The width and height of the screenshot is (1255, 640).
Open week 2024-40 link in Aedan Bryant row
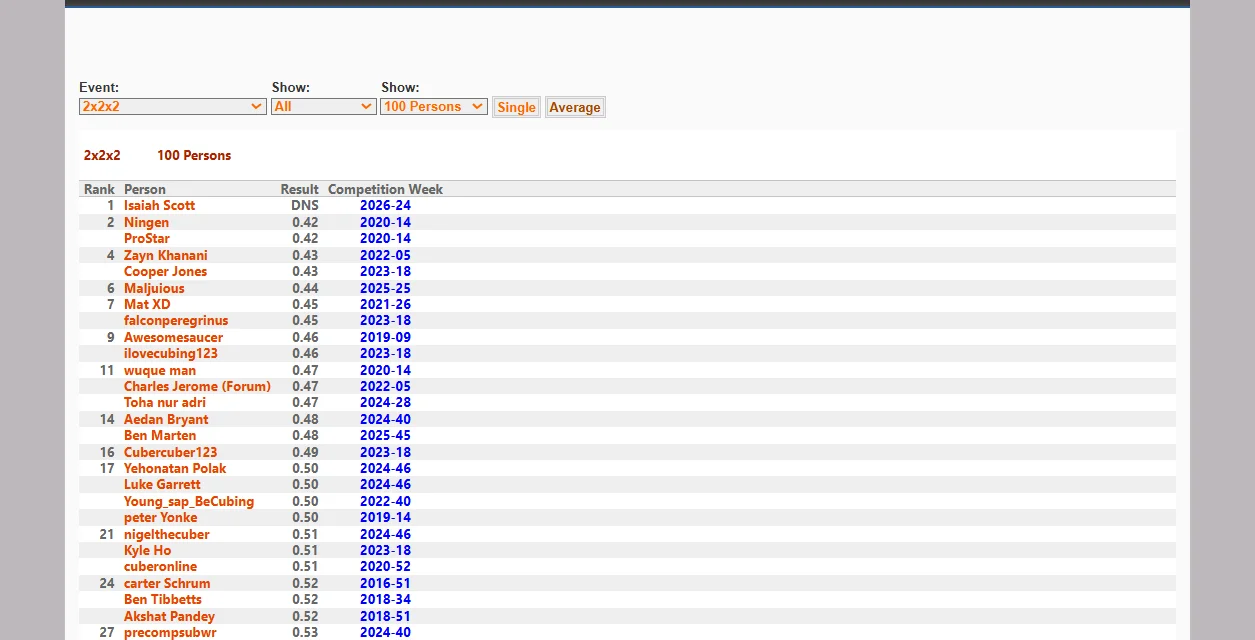pyautogui.click(x=385, y=419)
